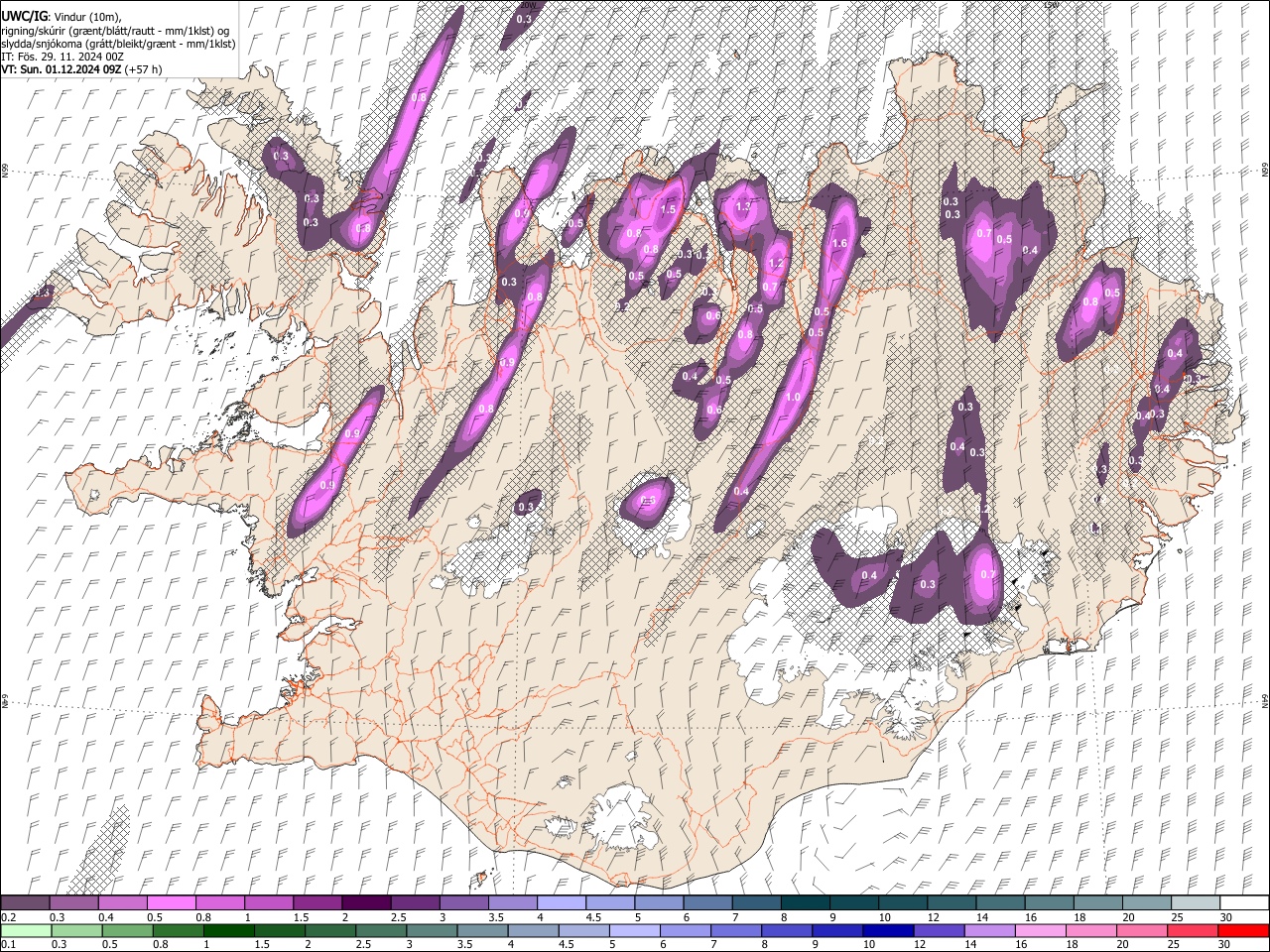Viewport: 1270px width, 952px height.
Task: Select the light grey 25 swatch
Action: (x=1196, y=902)
